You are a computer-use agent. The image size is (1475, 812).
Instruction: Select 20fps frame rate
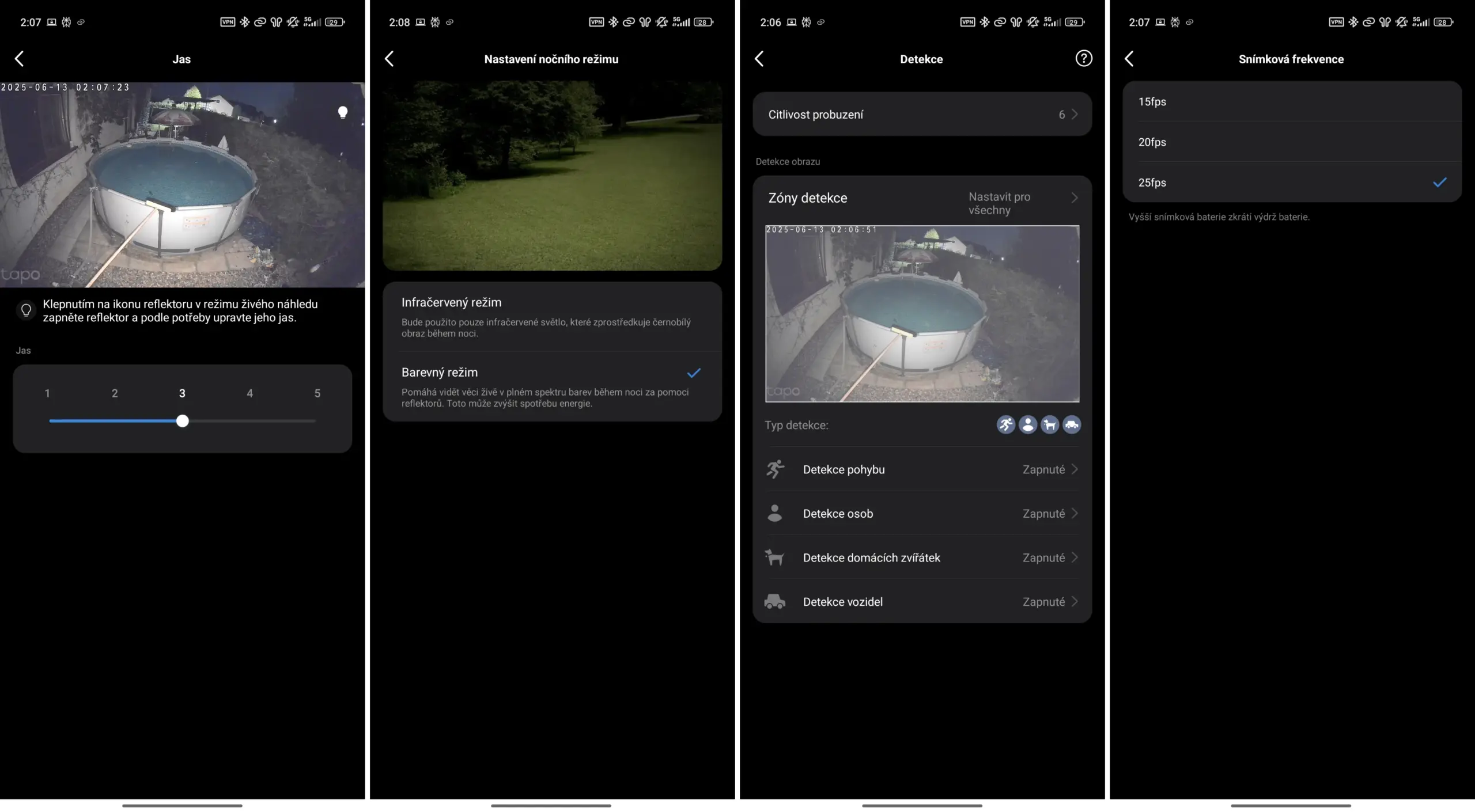(x=1292, y=142)
